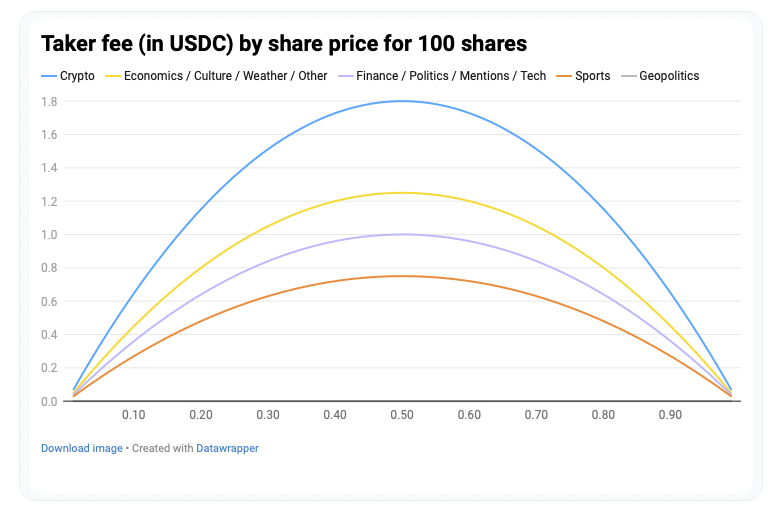Image resolution: width=777 pixels, height=516 pixels.
Task: Click the purple Finance legend line swatch
Action: click(x=347, y=76)
